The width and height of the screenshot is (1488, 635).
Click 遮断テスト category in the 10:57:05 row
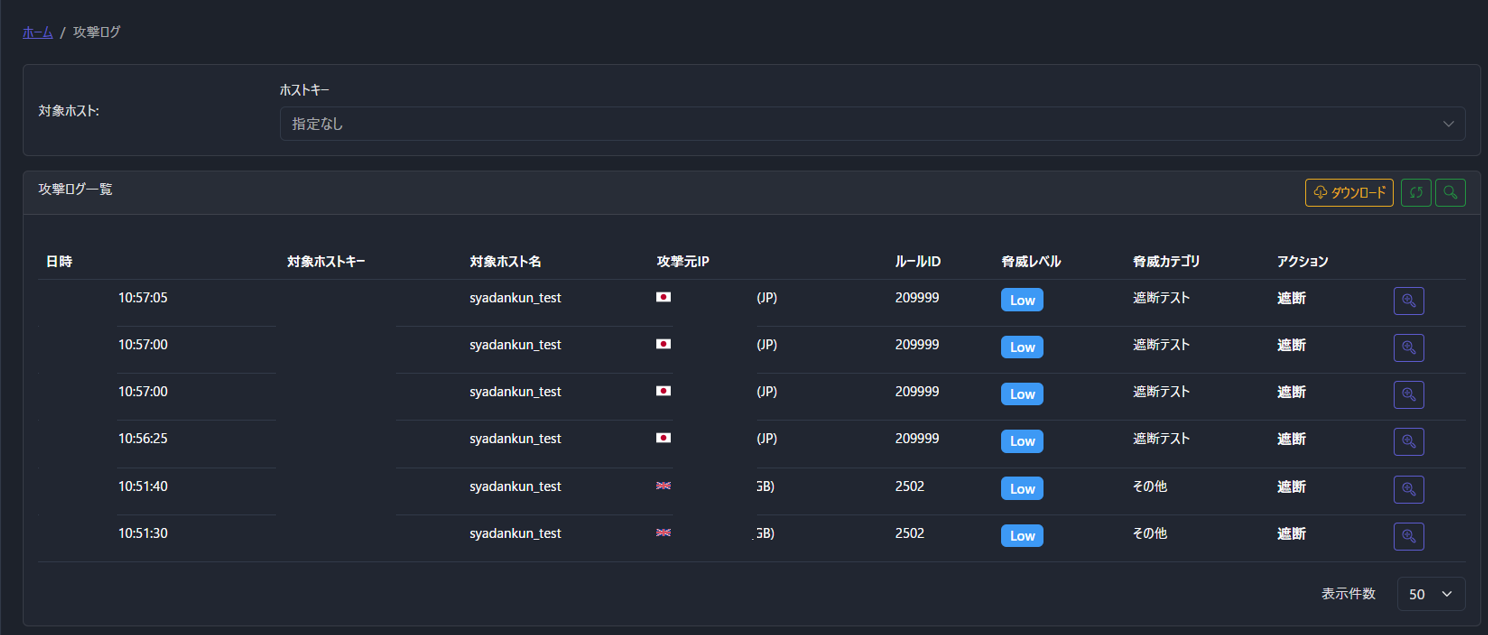[x=1161, y=297]
